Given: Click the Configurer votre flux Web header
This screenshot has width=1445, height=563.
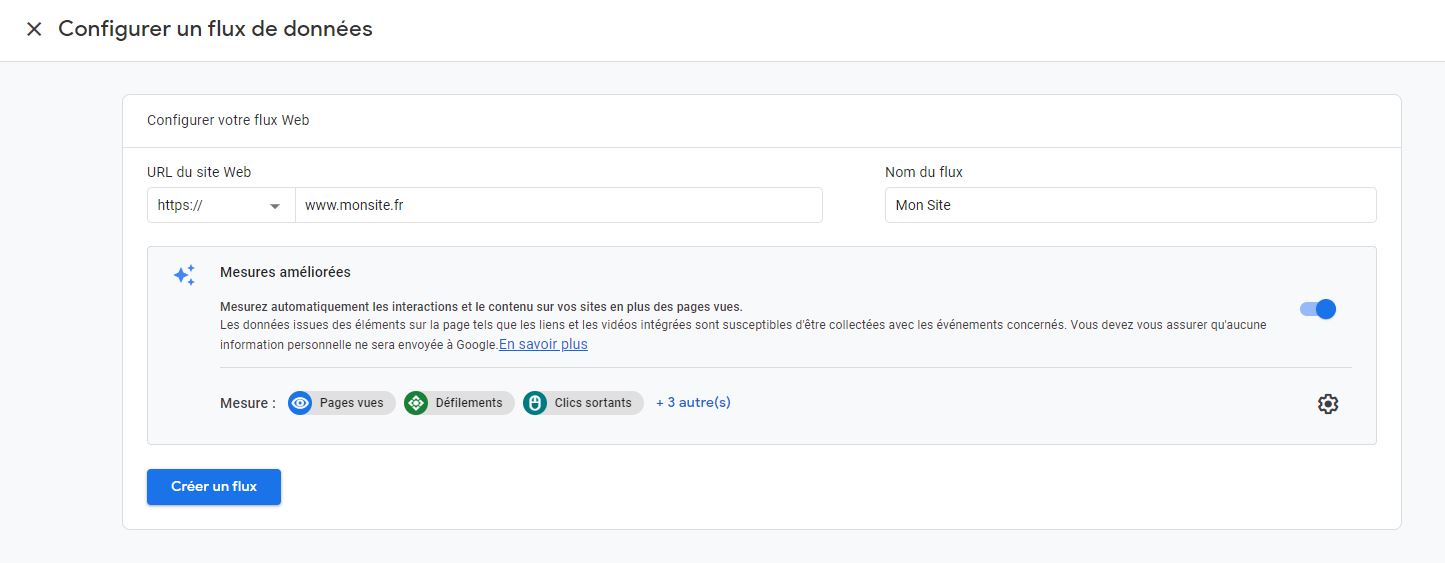Looking at the screenshot, I should click(x=228, y=120).
